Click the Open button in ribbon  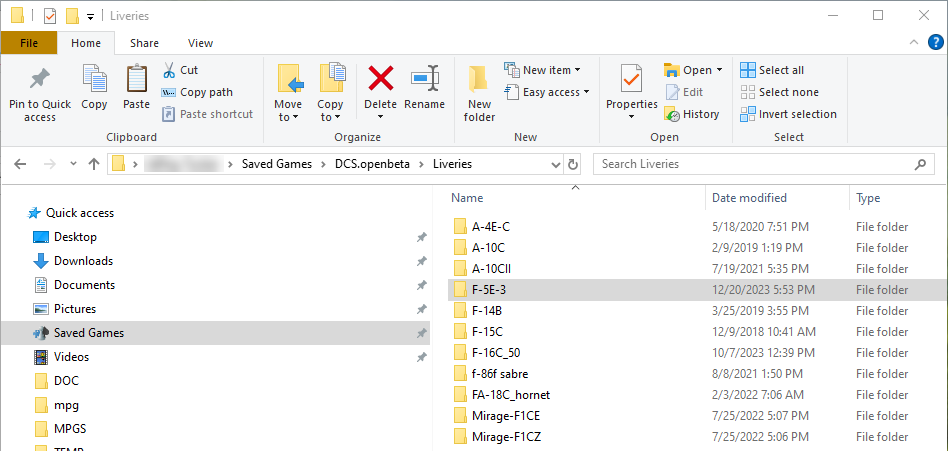(687, 70)
